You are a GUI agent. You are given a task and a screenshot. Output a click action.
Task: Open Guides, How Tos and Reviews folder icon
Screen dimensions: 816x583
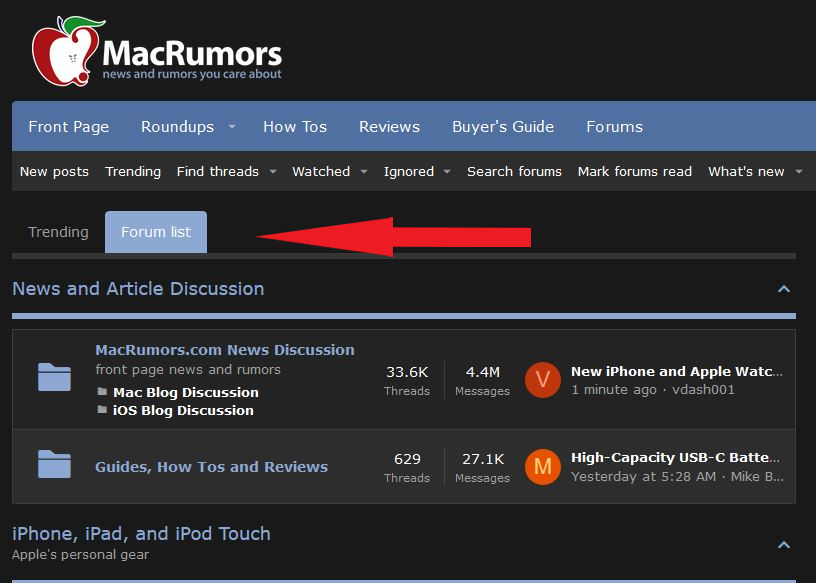pyautogui.click(x=55, y=464)
